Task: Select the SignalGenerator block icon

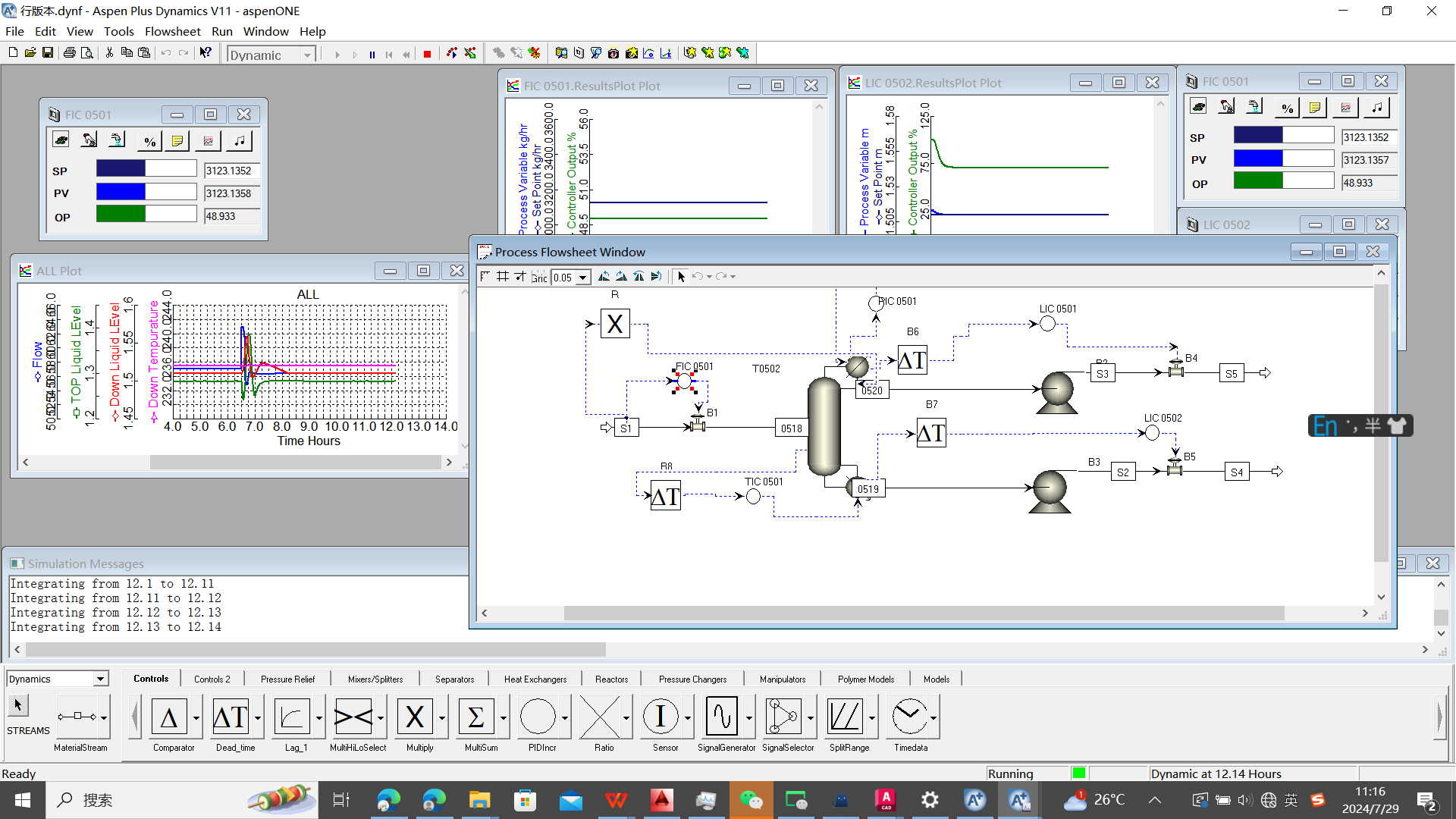Action: point(721,717)
